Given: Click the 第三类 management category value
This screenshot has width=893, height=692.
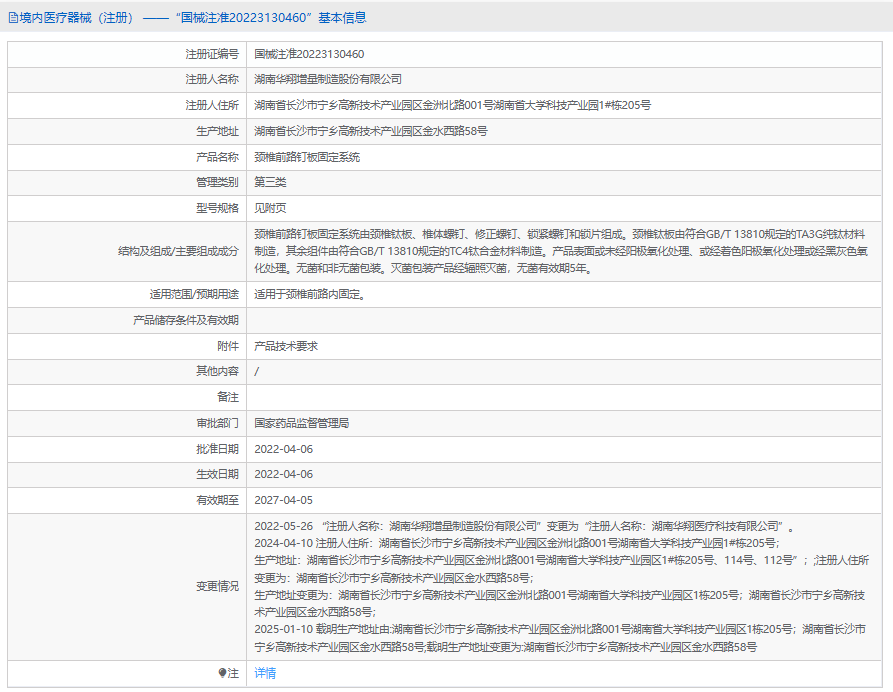Looking at the screenshot, I should coord(270,182).
